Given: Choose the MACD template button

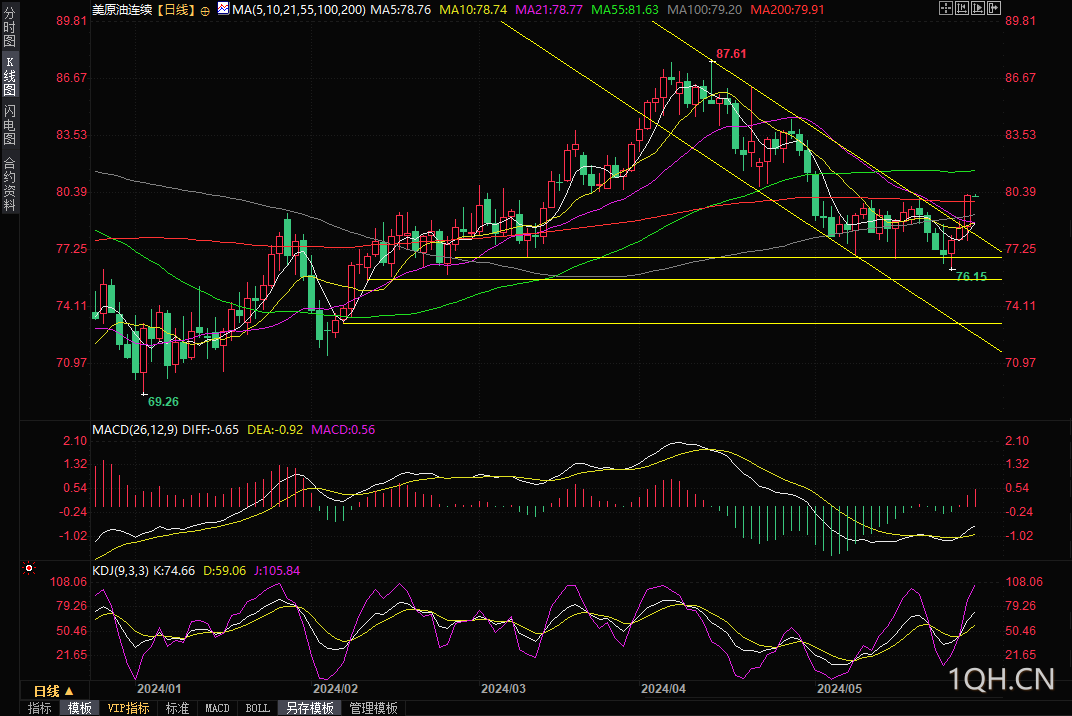Looking at the screenshot, I should (217, 708).
